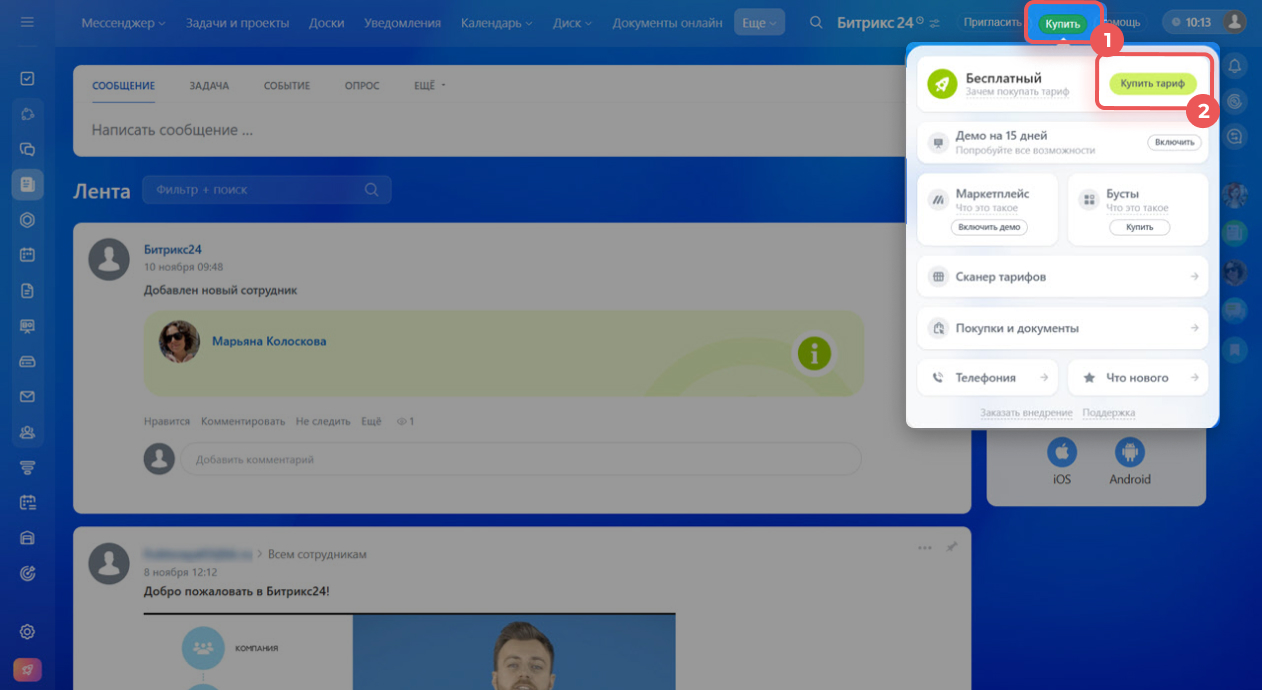
Task: Open settings gear icon in the sidebar
Action: (27, 632)
